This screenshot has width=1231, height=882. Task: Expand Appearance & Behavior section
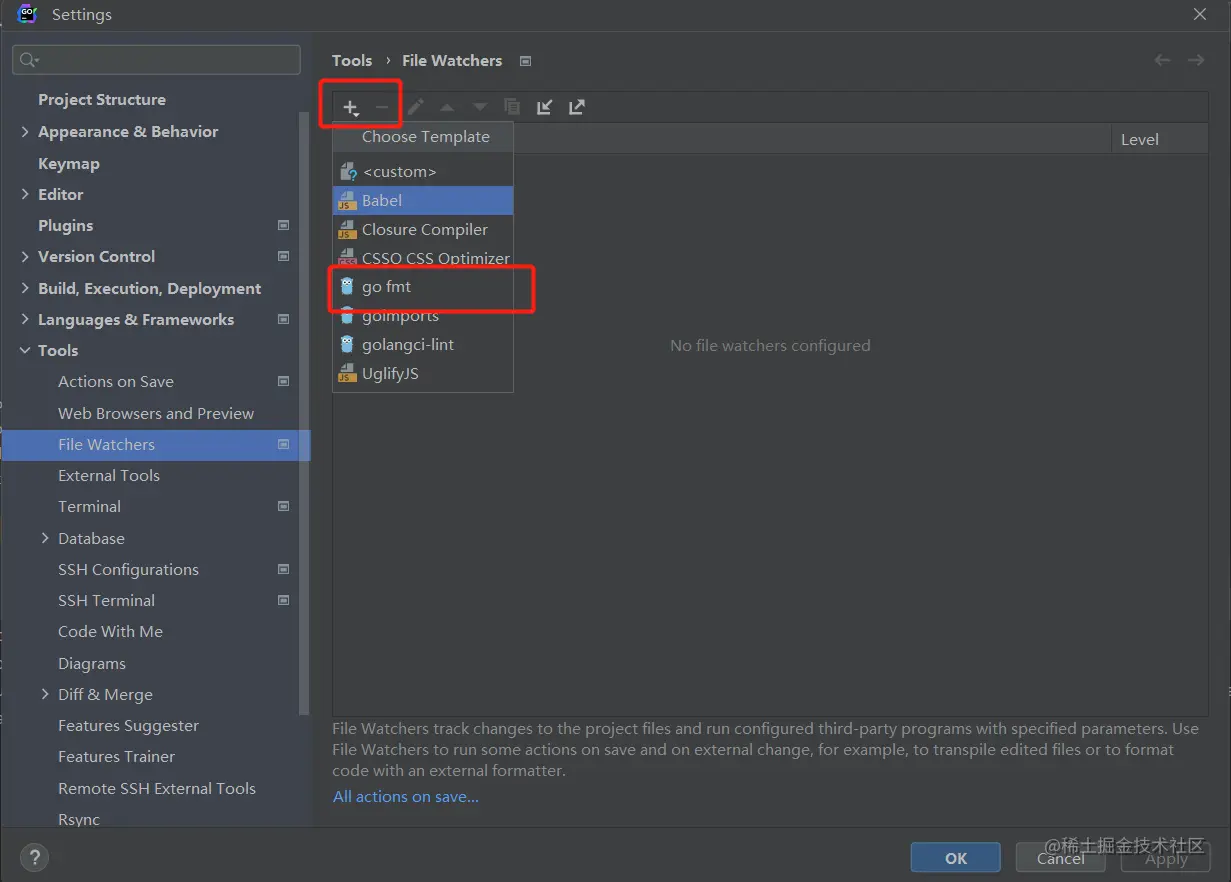[x=25, y=132]
